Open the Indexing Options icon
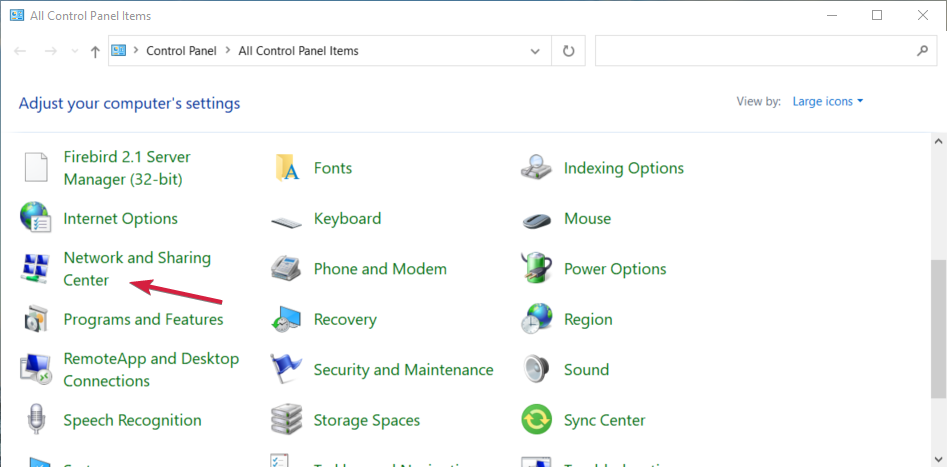 coord(537,168)
